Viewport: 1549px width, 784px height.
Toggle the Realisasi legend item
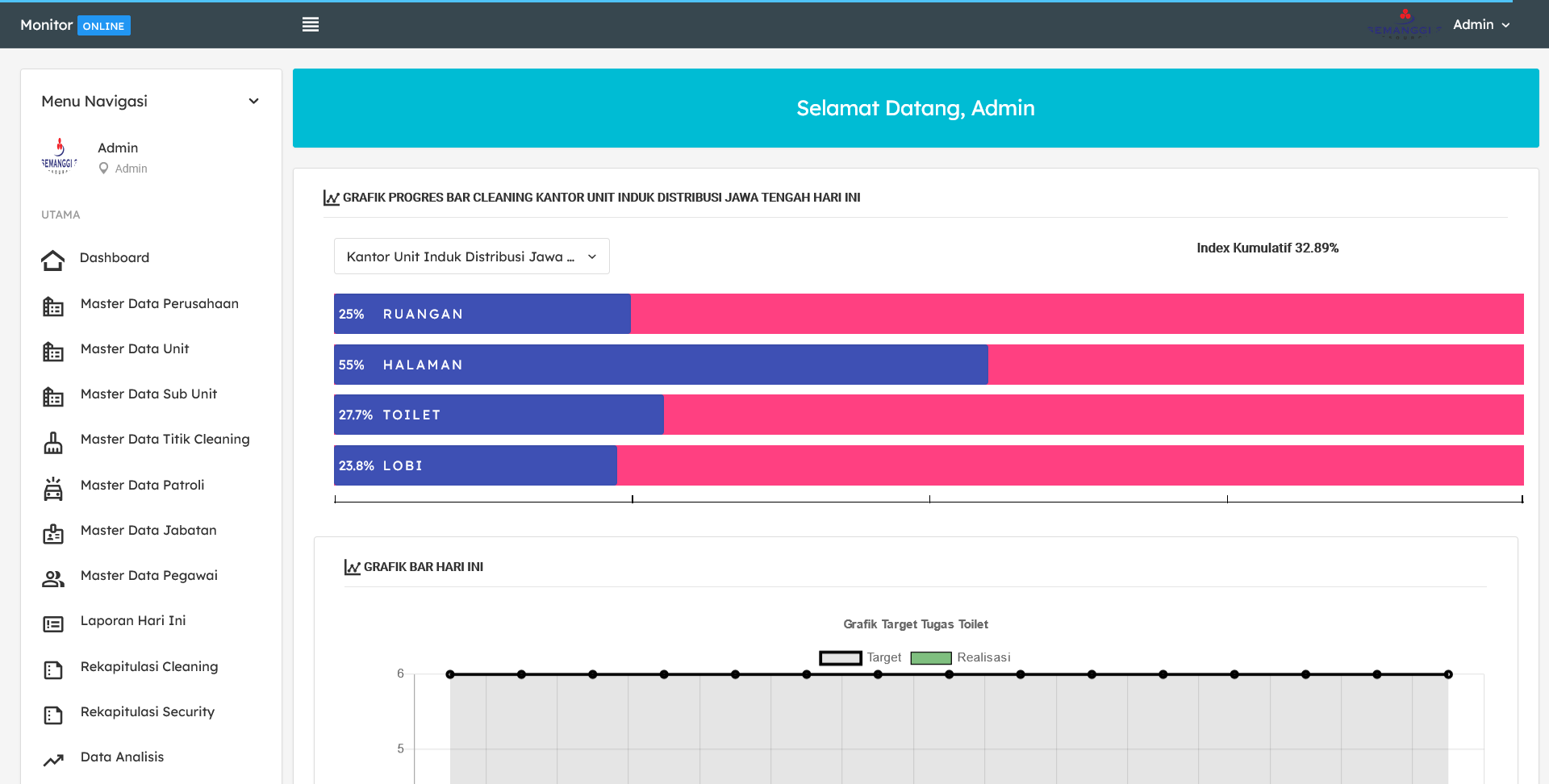(x=931, y=657)
